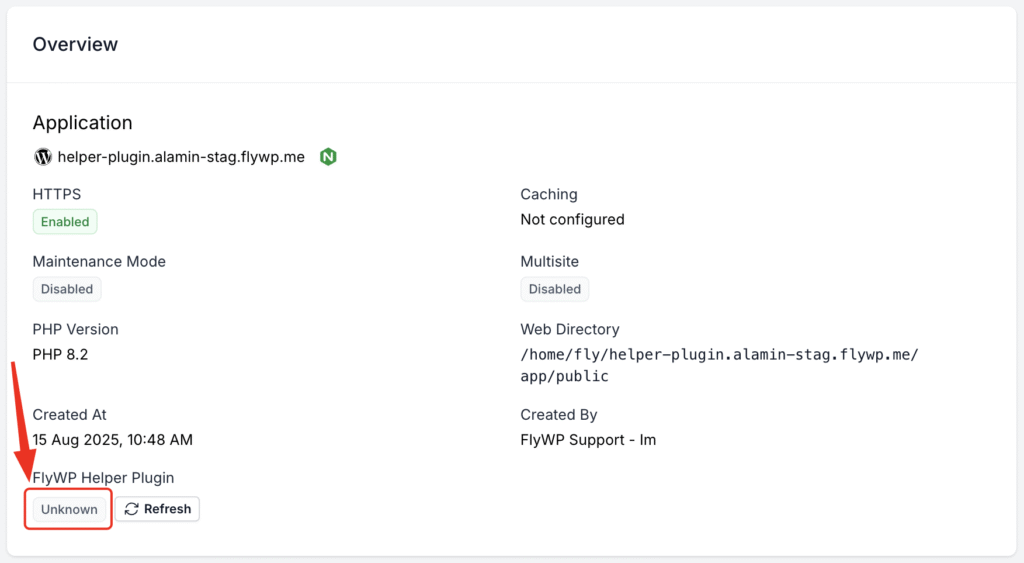Click the circular arrows refresh icon
The width and height of the screenshot is (1024, 563).
pos(131,509)
